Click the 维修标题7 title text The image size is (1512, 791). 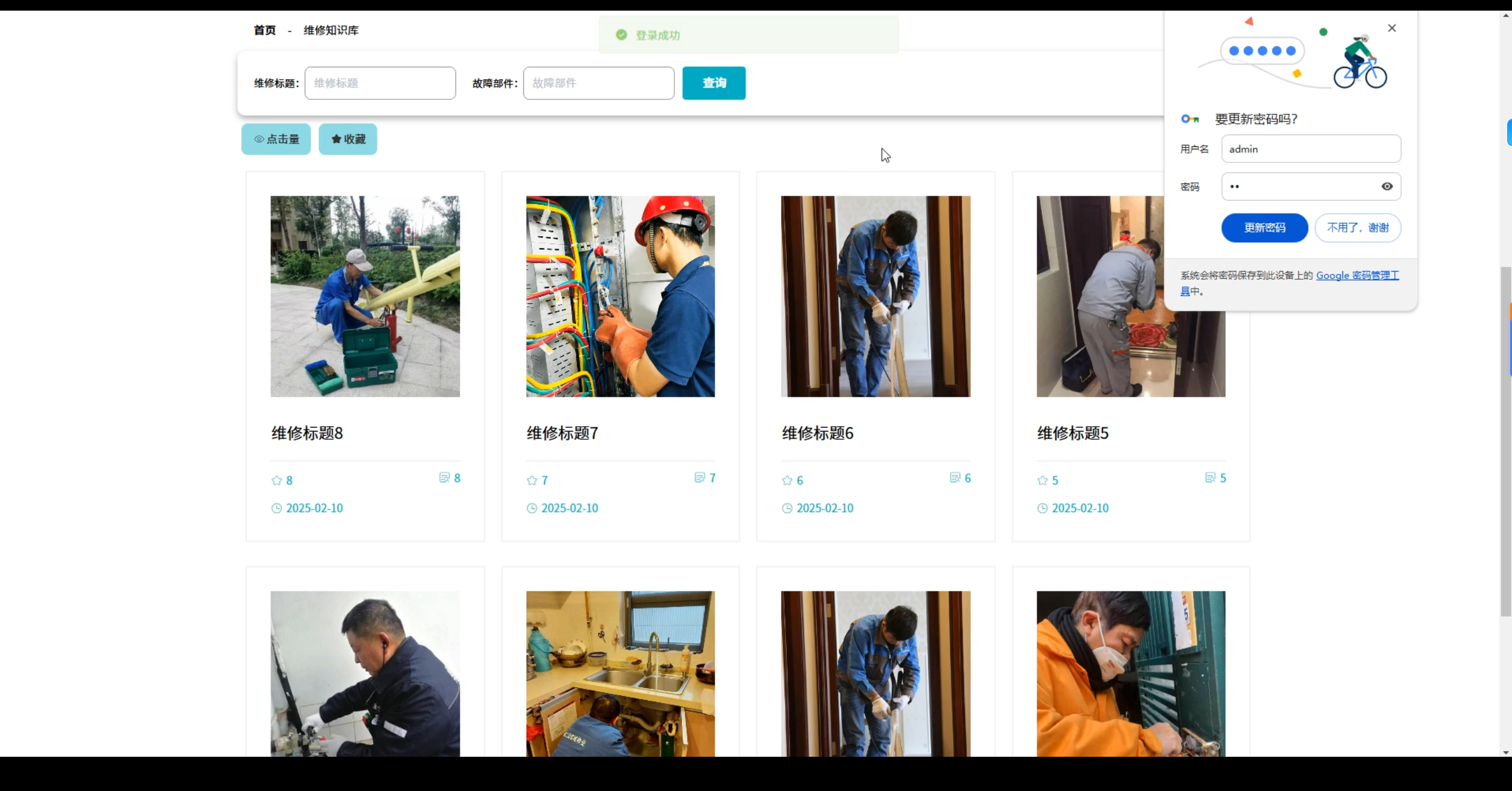[x=562, y=433]
